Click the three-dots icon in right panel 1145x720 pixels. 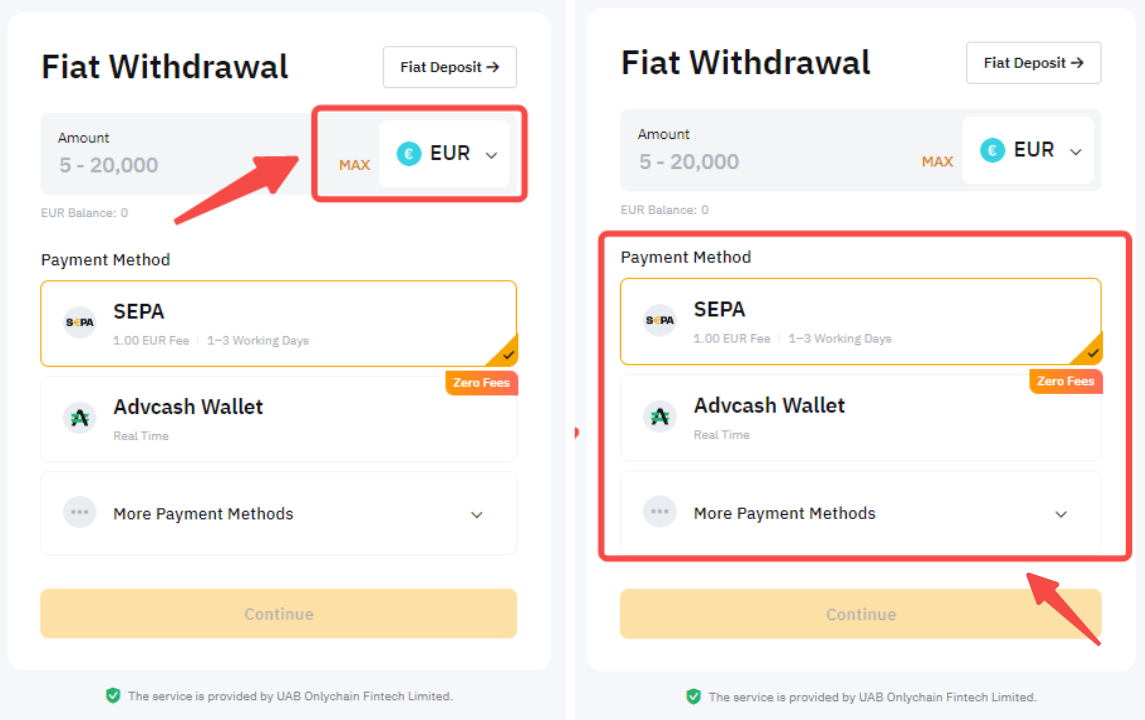point(660,512)
